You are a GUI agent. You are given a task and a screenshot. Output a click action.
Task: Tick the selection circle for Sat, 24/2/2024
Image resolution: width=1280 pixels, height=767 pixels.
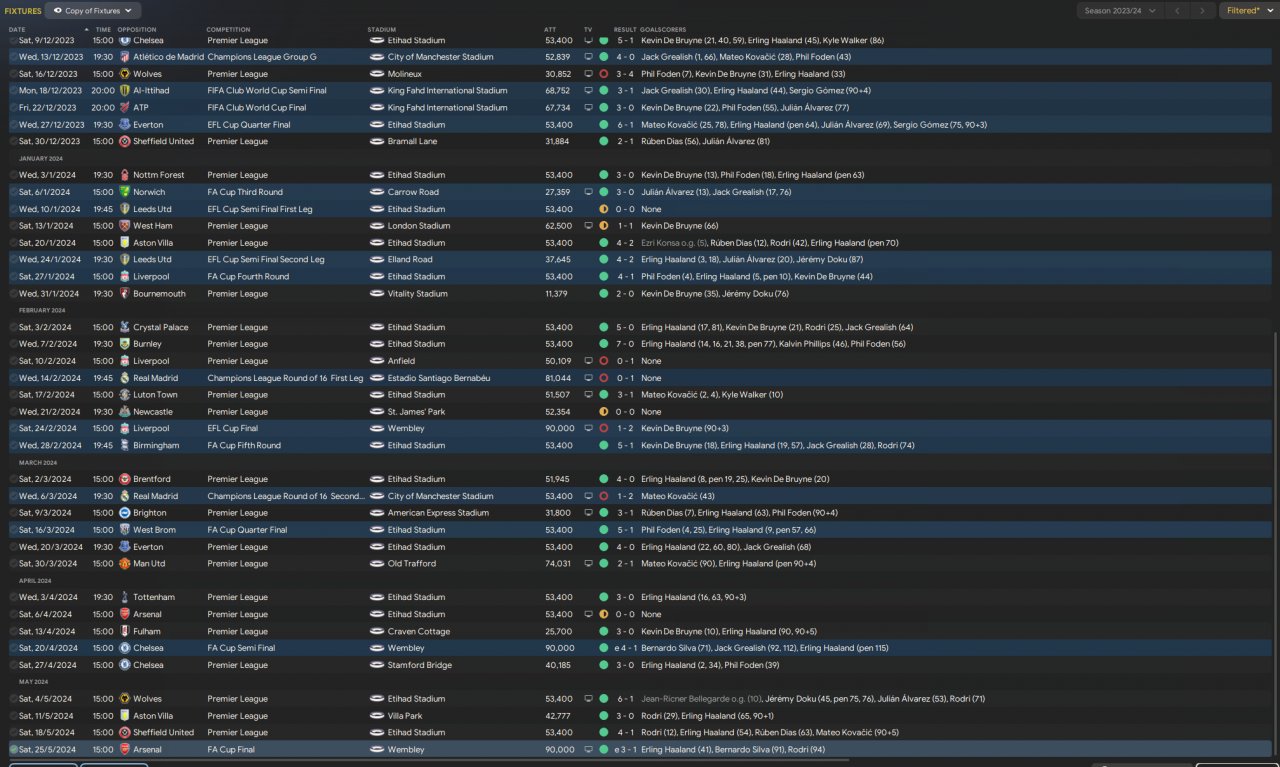[x=14, y=428]
